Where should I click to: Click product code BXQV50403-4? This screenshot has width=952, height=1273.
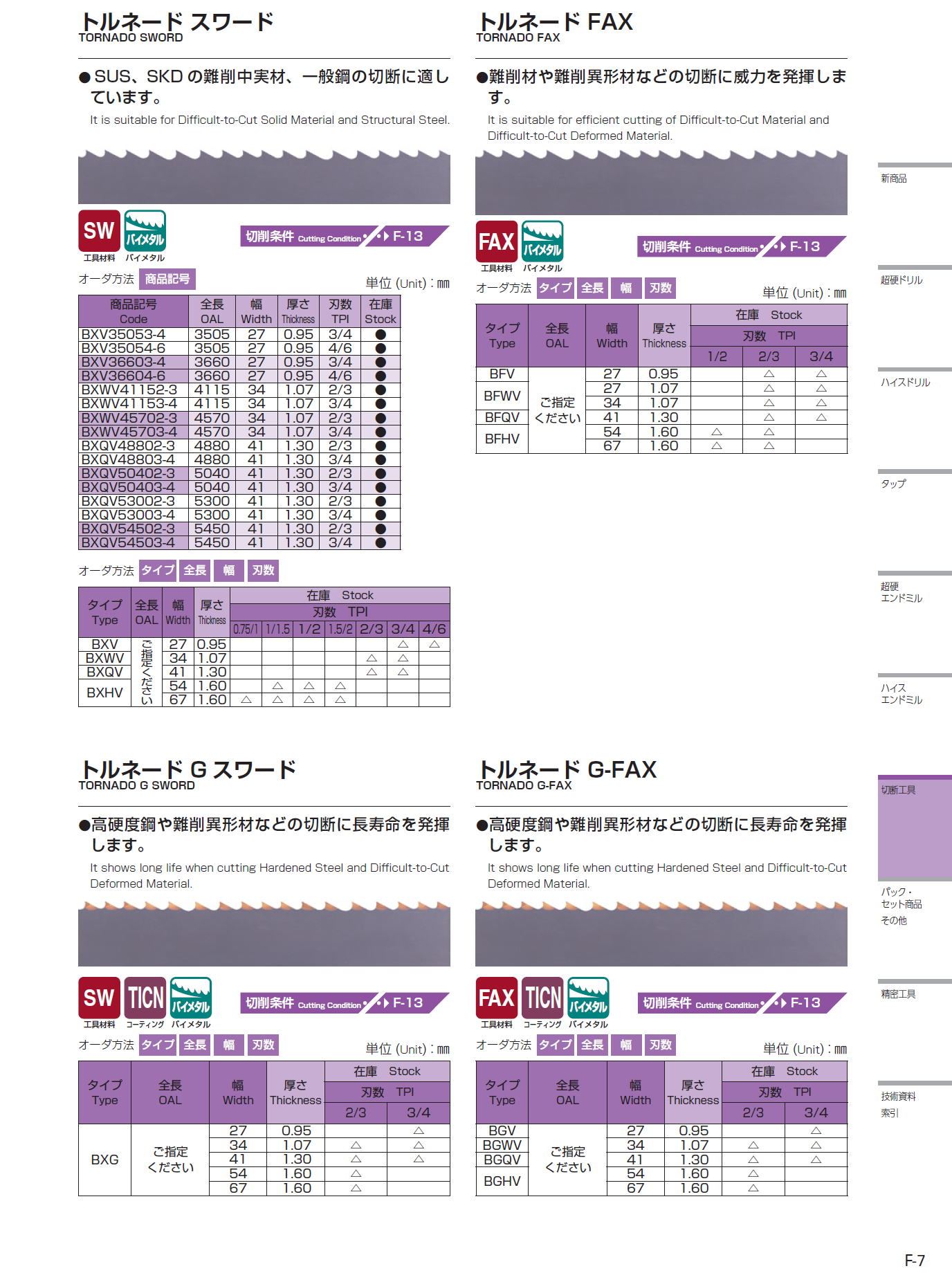[134, 487]
